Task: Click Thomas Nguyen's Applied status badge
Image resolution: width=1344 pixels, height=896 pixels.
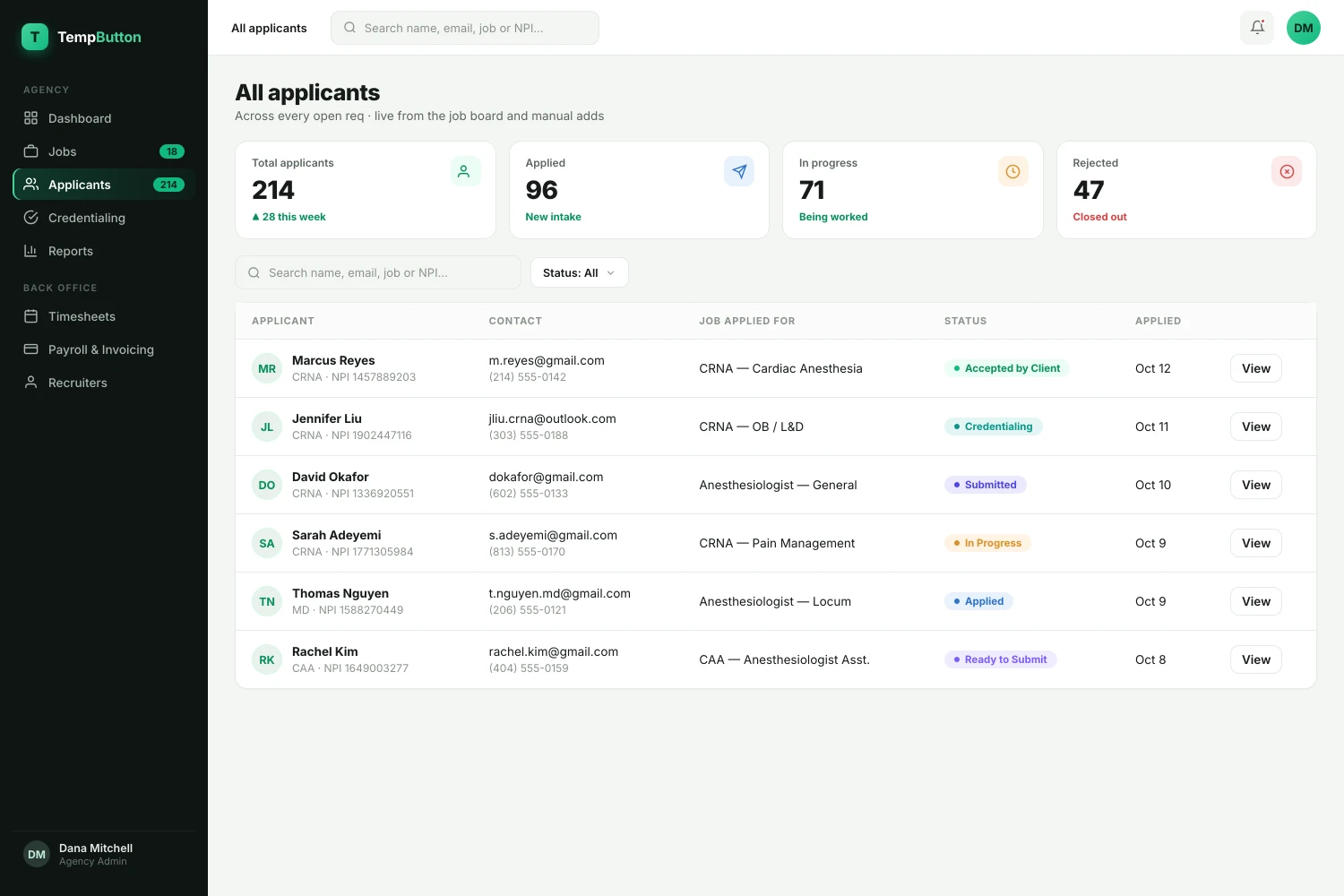Action: pos(978,601)
